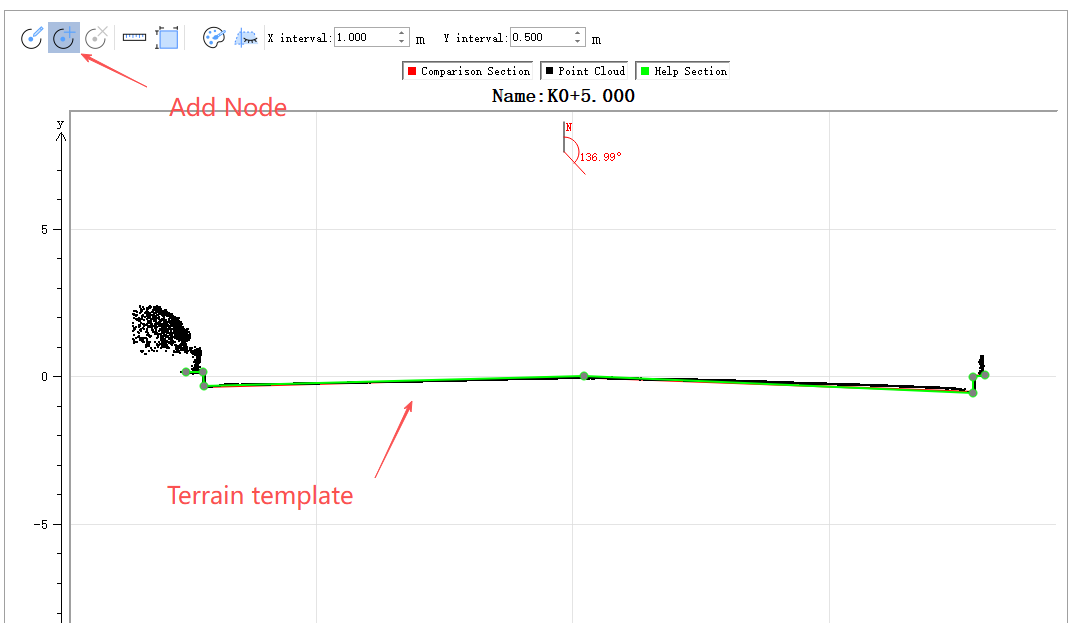Toggle Point Cloud legend visibility
The image size is (1072, 623).
pos(585,71)
